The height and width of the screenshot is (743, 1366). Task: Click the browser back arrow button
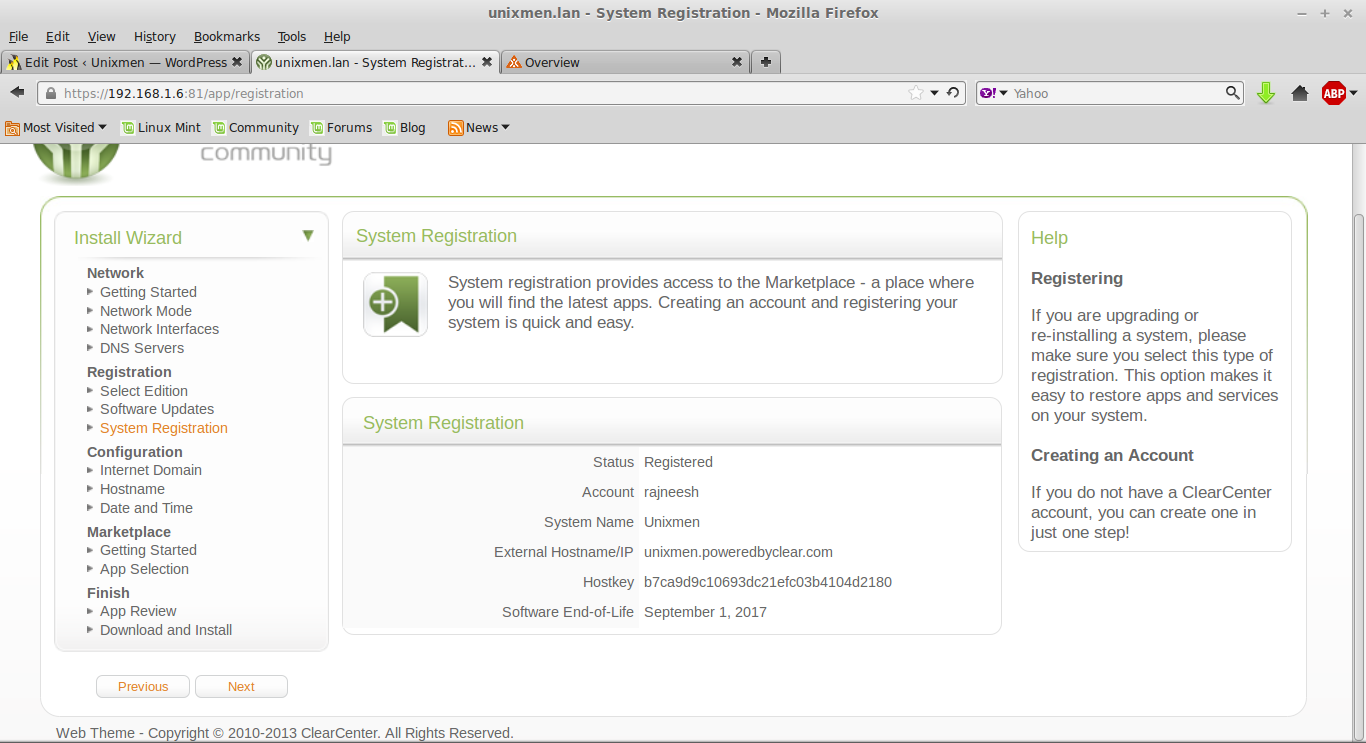point(17,93)
